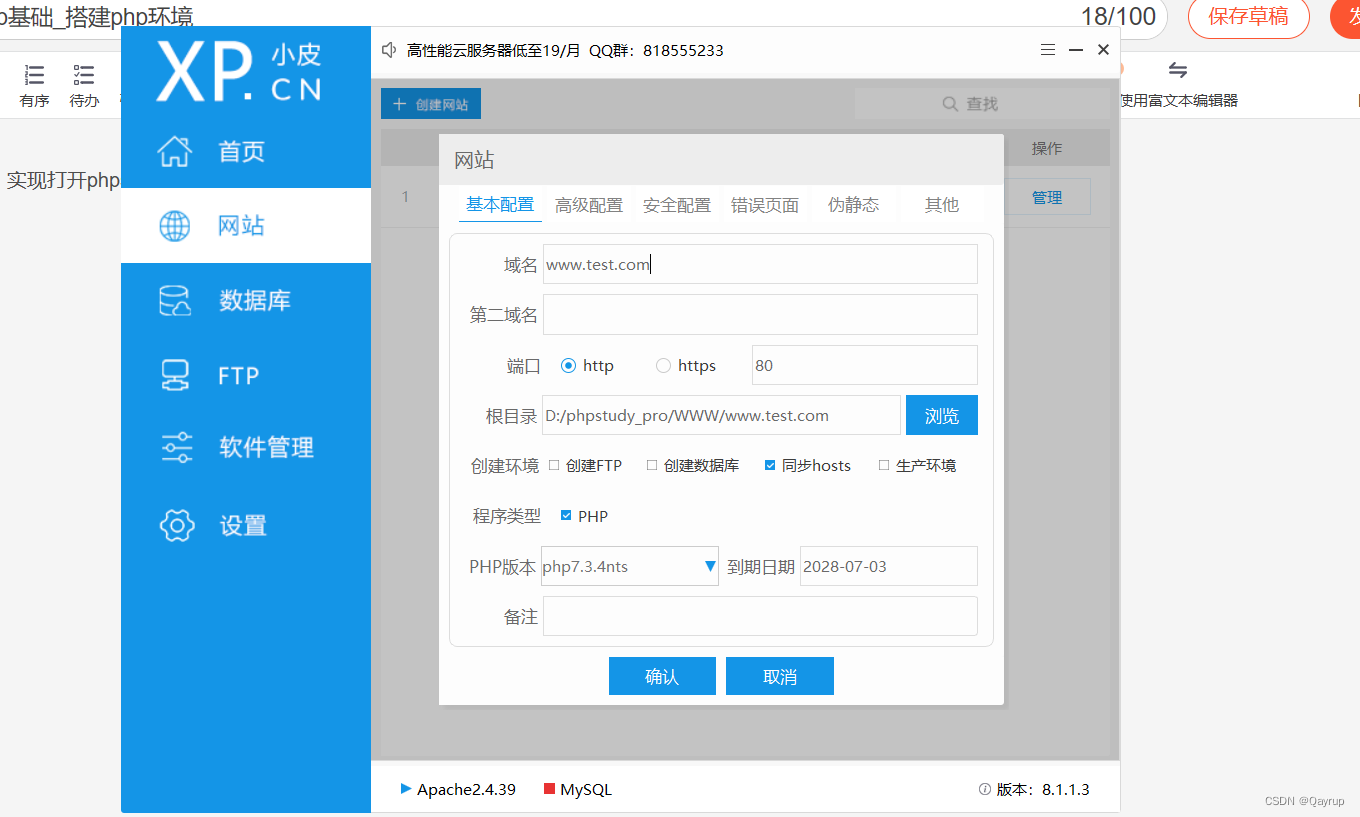This screenshot has width=1360, height=817.
Task: Switch to the 安全配置 tab
Action: (x=677, y=205)
